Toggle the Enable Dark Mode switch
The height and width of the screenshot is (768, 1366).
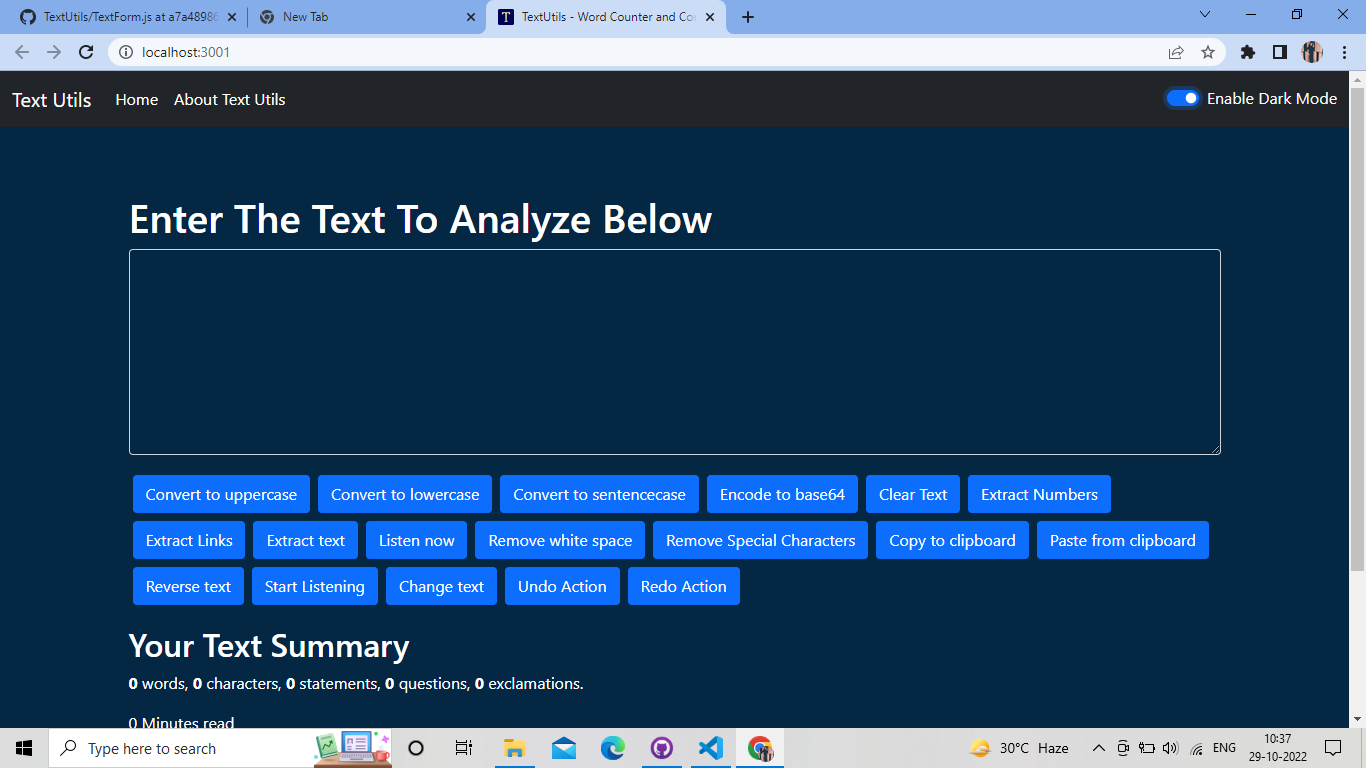tap(1182, 98)
